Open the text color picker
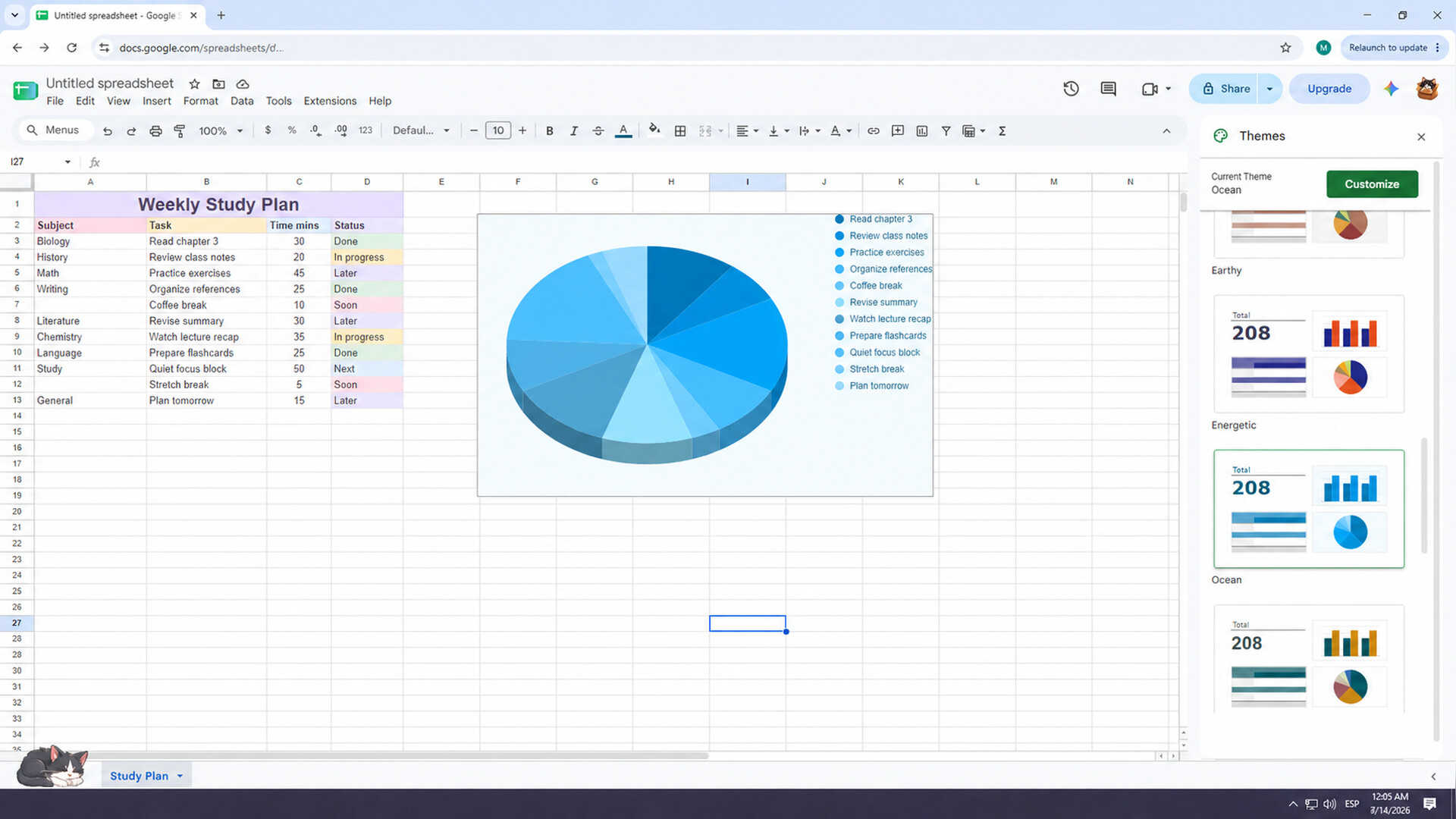This screenshot has width=1456, height=819. [623, 131]
